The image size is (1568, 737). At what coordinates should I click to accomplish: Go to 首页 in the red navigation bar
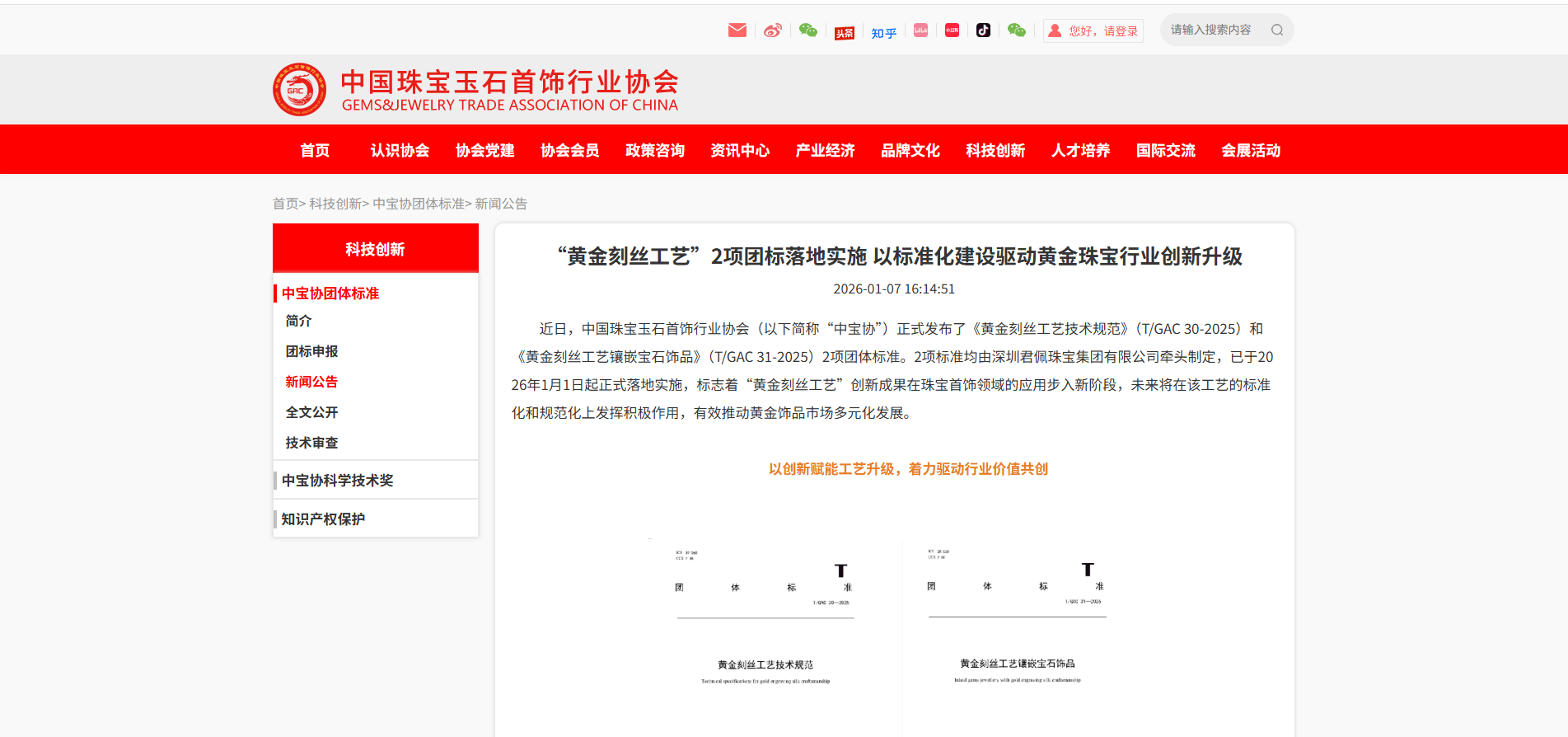pyautogui.click(x=315, y=150)
